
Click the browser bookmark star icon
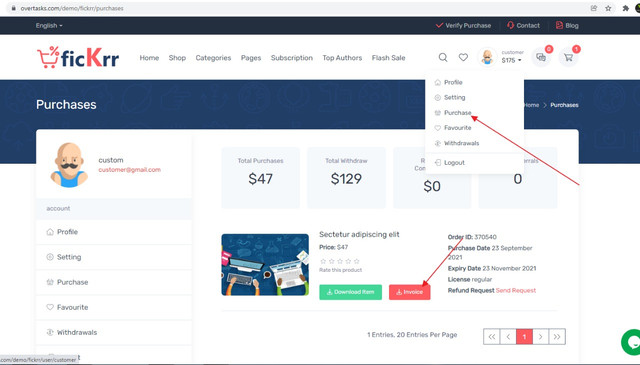tap(608, 8)
